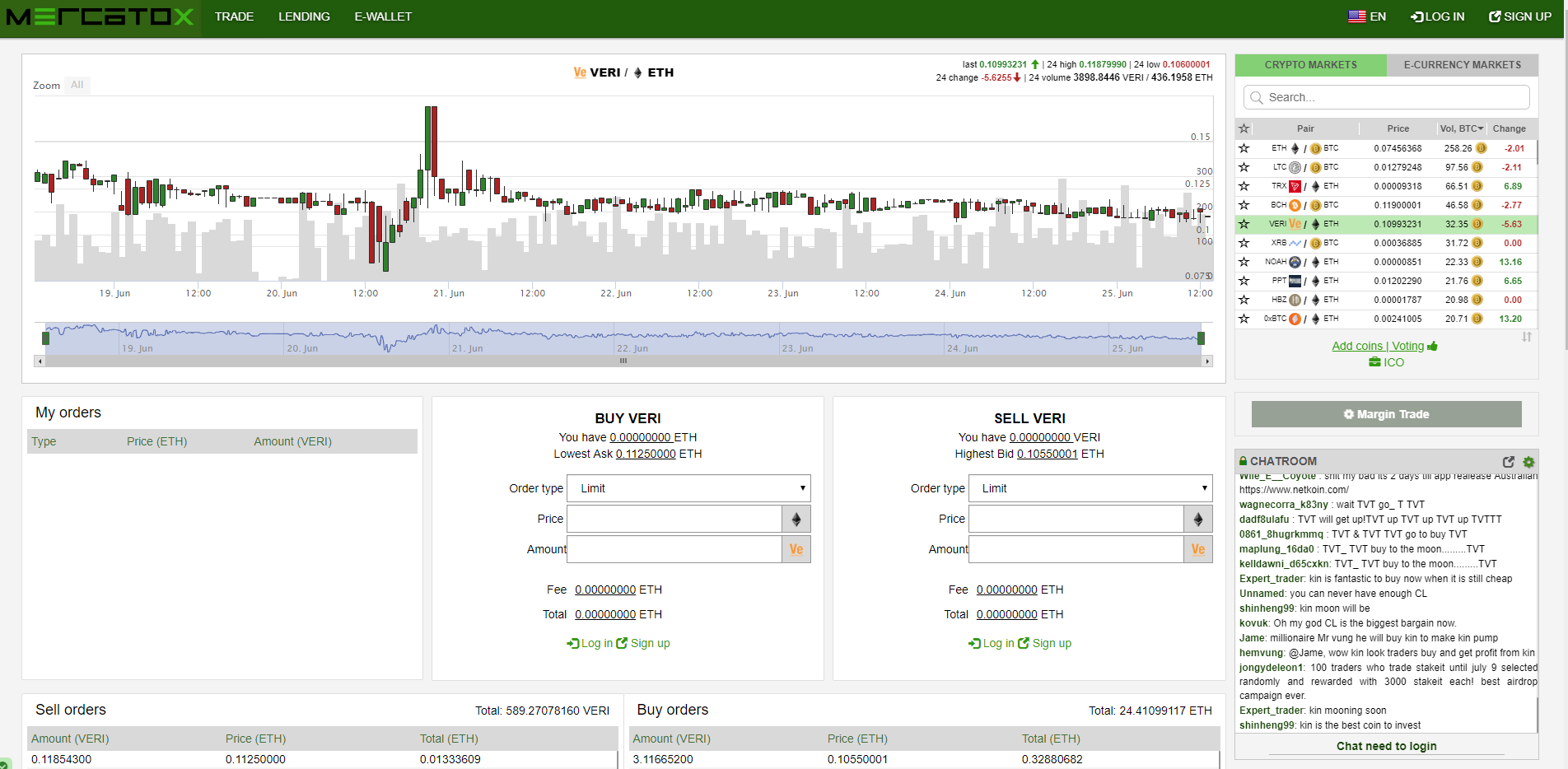Open the Vol, BTC dropdown header
The image size is (1568, 769).
coord(1461,128)
